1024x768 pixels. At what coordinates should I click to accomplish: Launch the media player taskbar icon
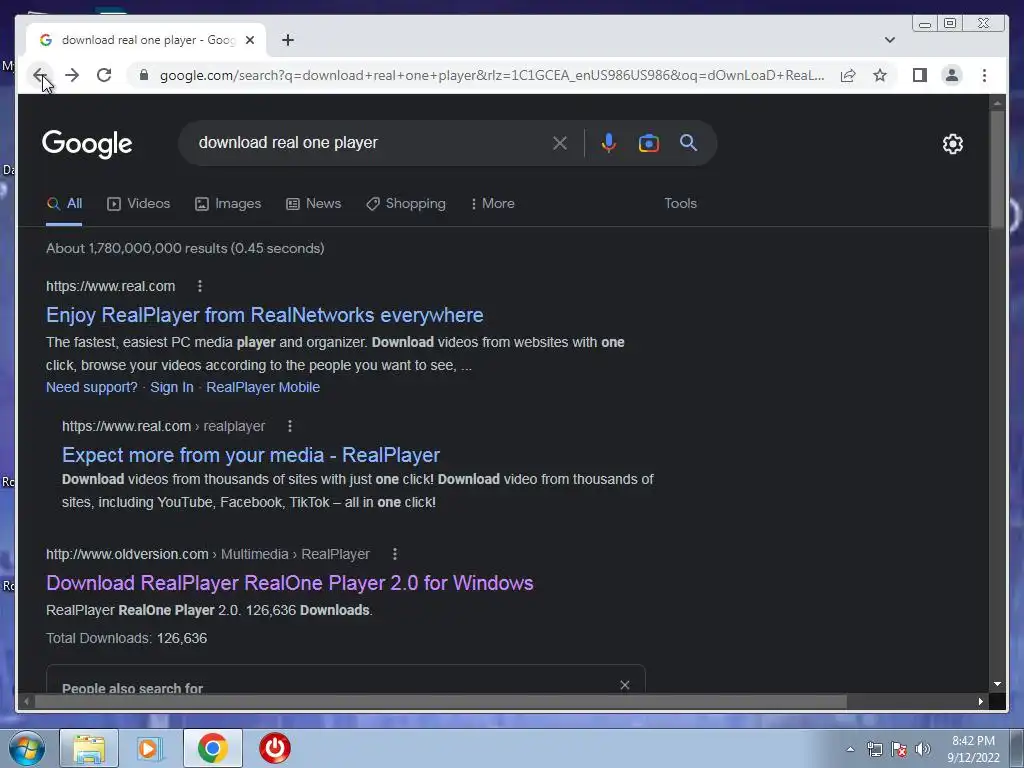click(x=150, y=748)
